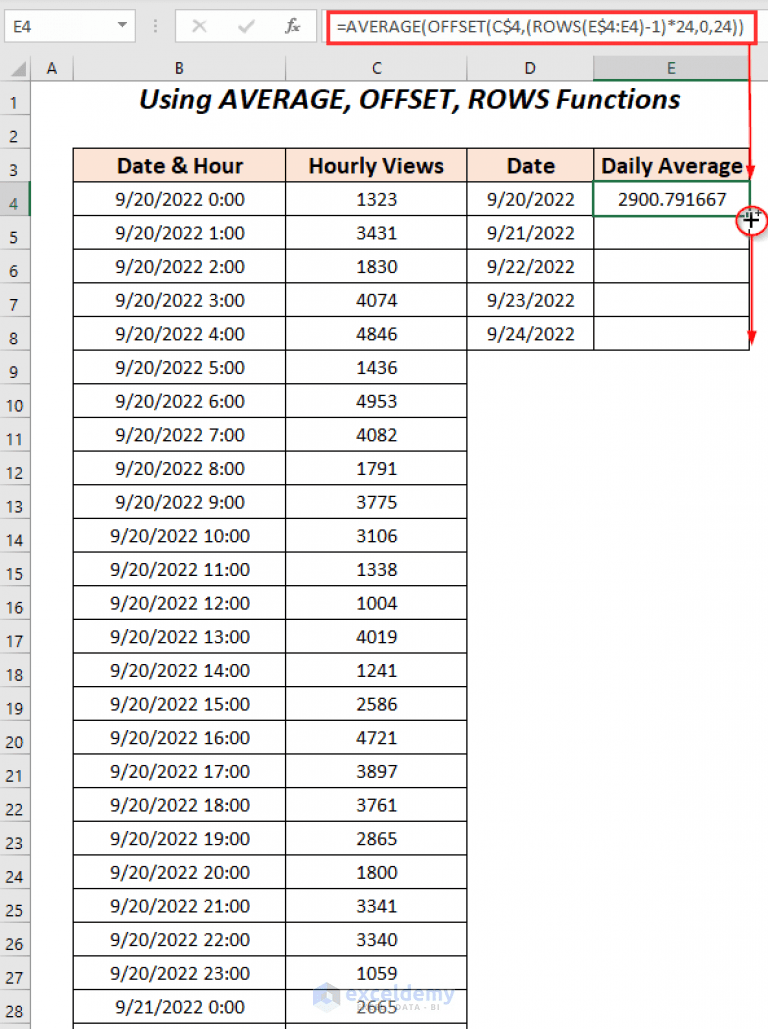Image resolution: width=768 pixels, height=1029 pixels.
Task: Click the Enter checkmark icon in formula bar
Action: (x=246, y=26)
